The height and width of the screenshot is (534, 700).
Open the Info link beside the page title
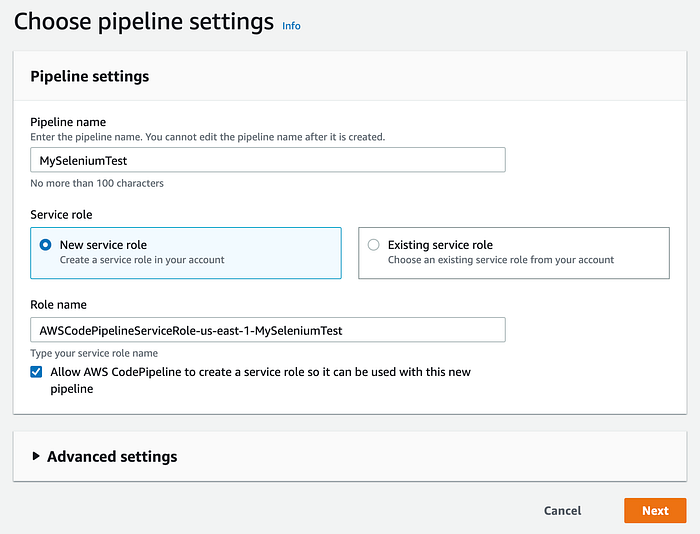pyautogui.click(x=291, y=25)
